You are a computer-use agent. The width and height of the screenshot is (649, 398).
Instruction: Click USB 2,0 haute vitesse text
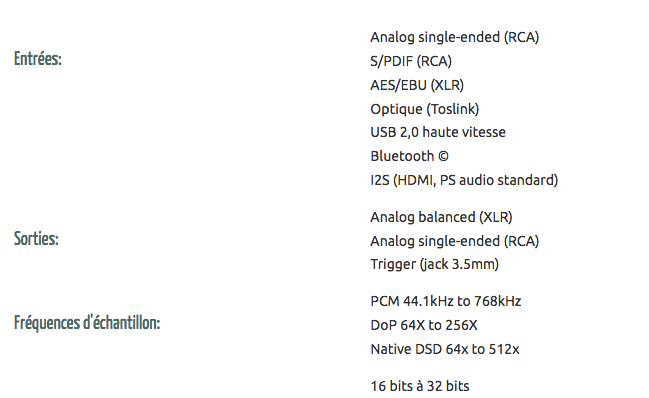438,132
